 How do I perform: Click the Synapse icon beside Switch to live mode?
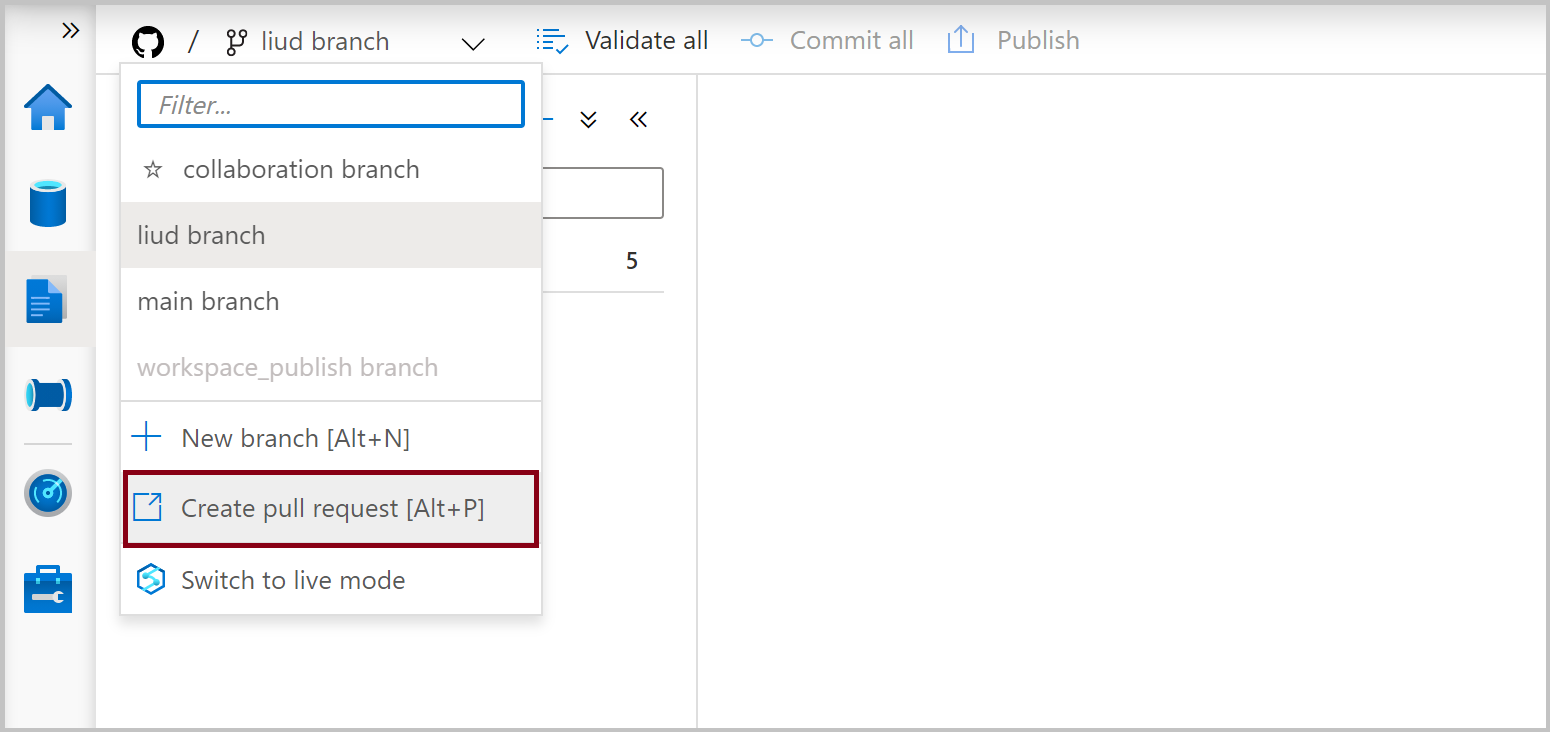coord(150,579)
